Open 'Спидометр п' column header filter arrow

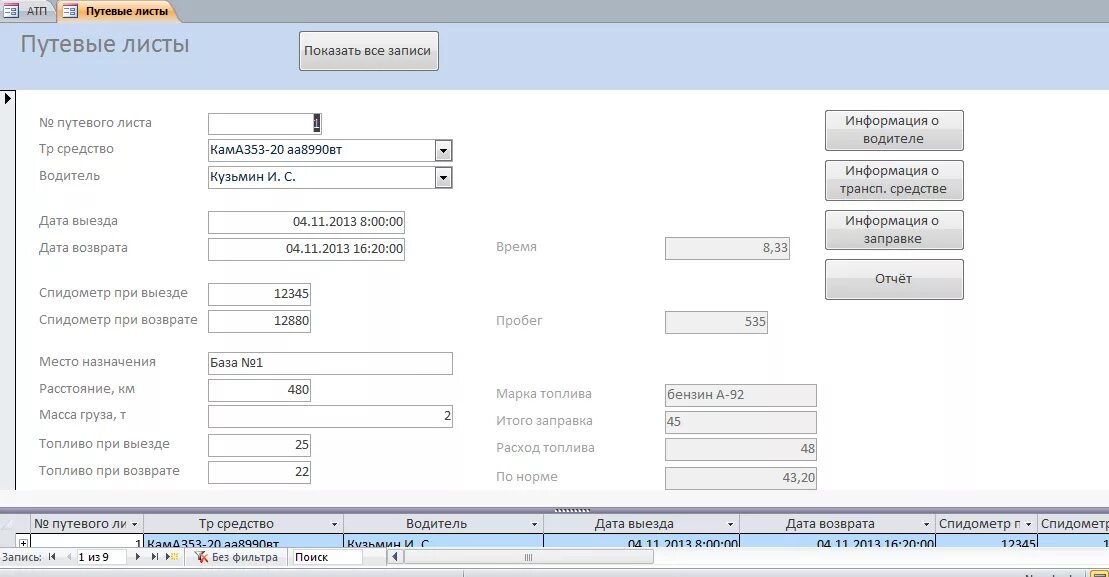pyautogui.click(x=1028, y=524)
